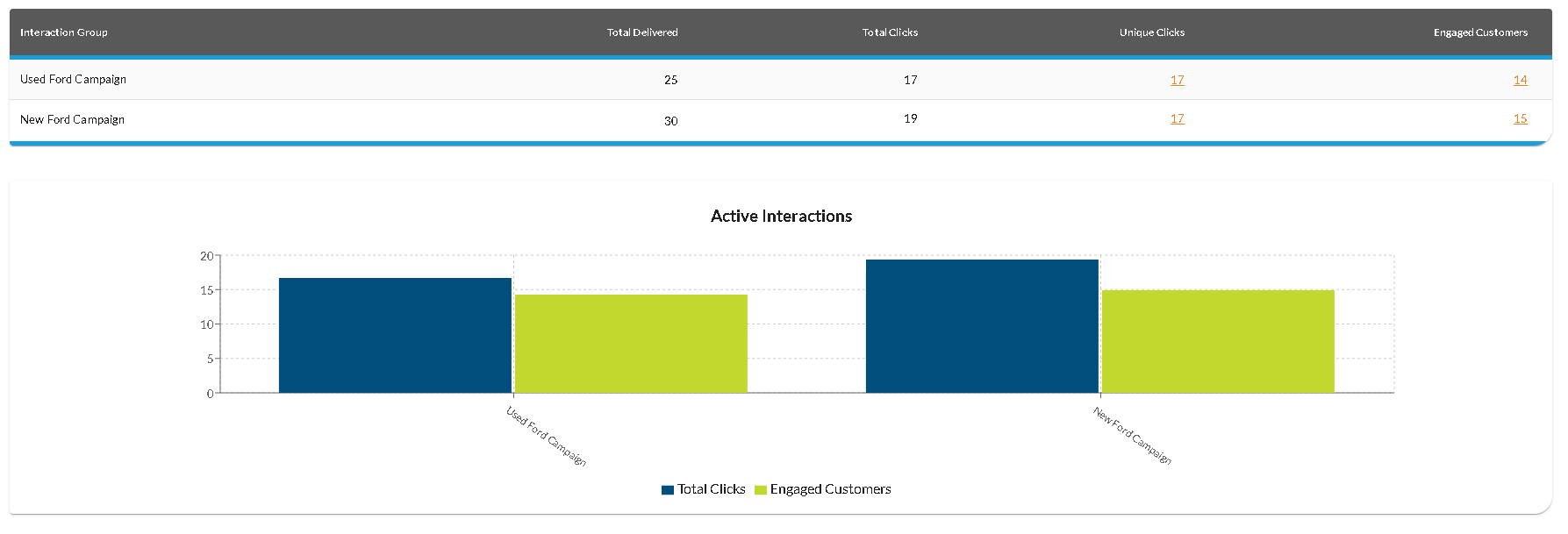
Task: Toggle Engaged Customers series via green legend swatch
Action: [x=761, y=490]
